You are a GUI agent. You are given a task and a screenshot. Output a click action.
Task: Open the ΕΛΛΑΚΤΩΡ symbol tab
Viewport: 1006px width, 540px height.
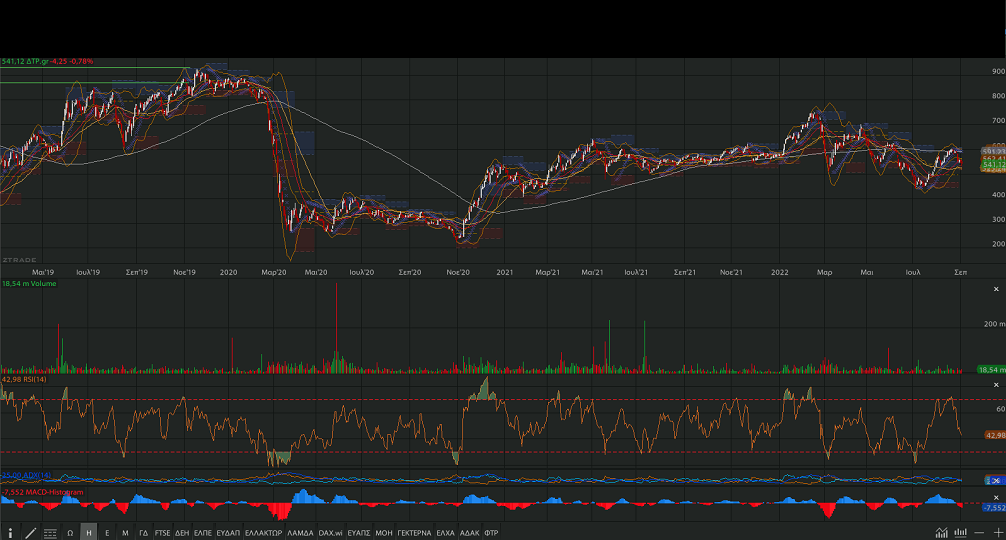(264, 533)
